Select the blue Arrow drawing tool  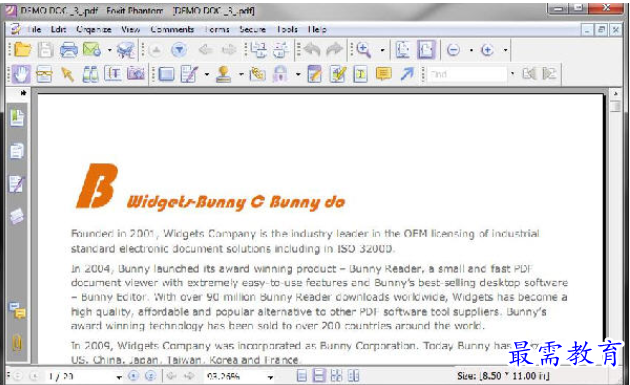(407, 74)
